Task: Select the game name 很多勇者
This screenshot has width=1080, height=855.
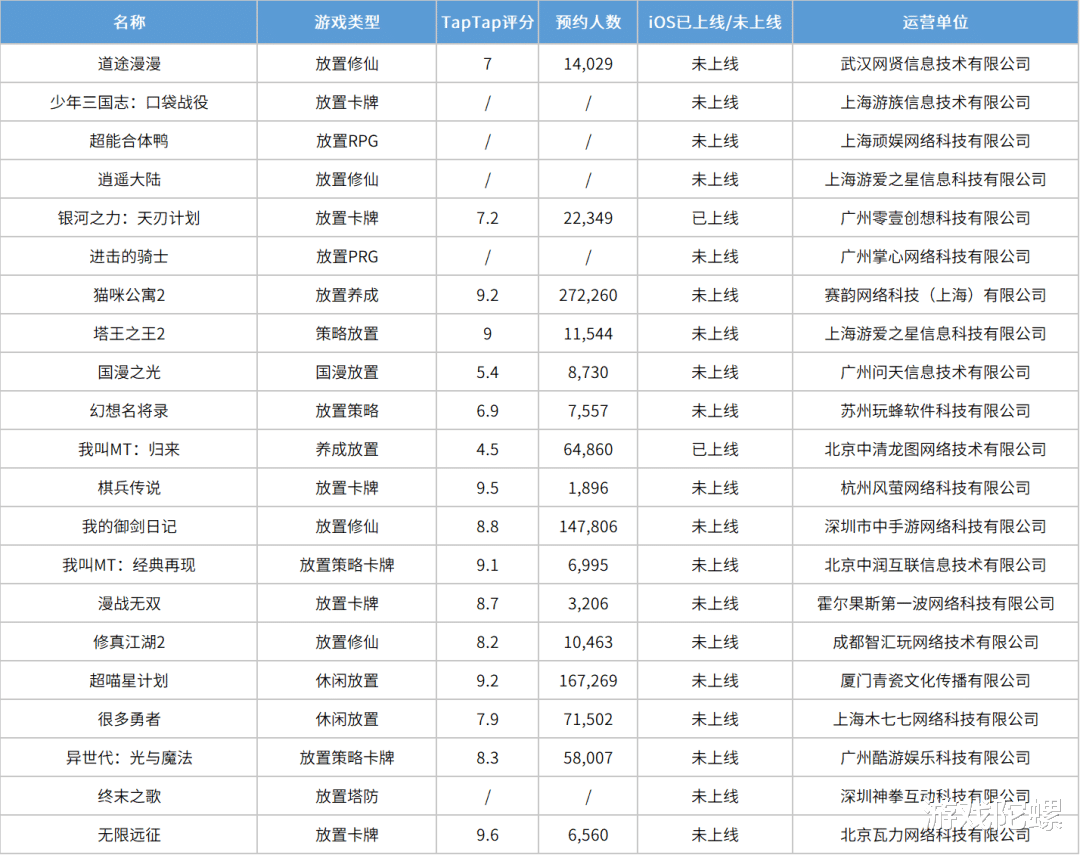Action: pyautogui.click(x=129, y=720)
